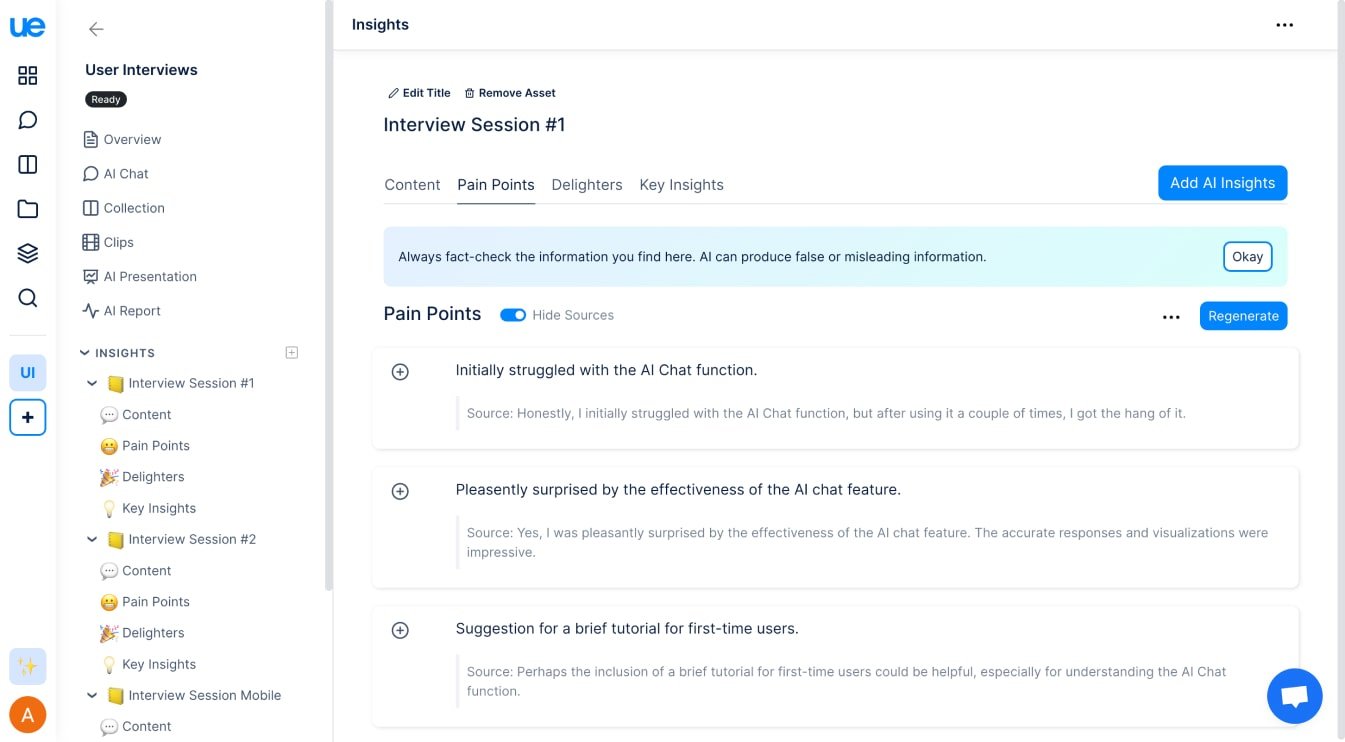Open the support chat bubble at bottom right

(1294, 696)
